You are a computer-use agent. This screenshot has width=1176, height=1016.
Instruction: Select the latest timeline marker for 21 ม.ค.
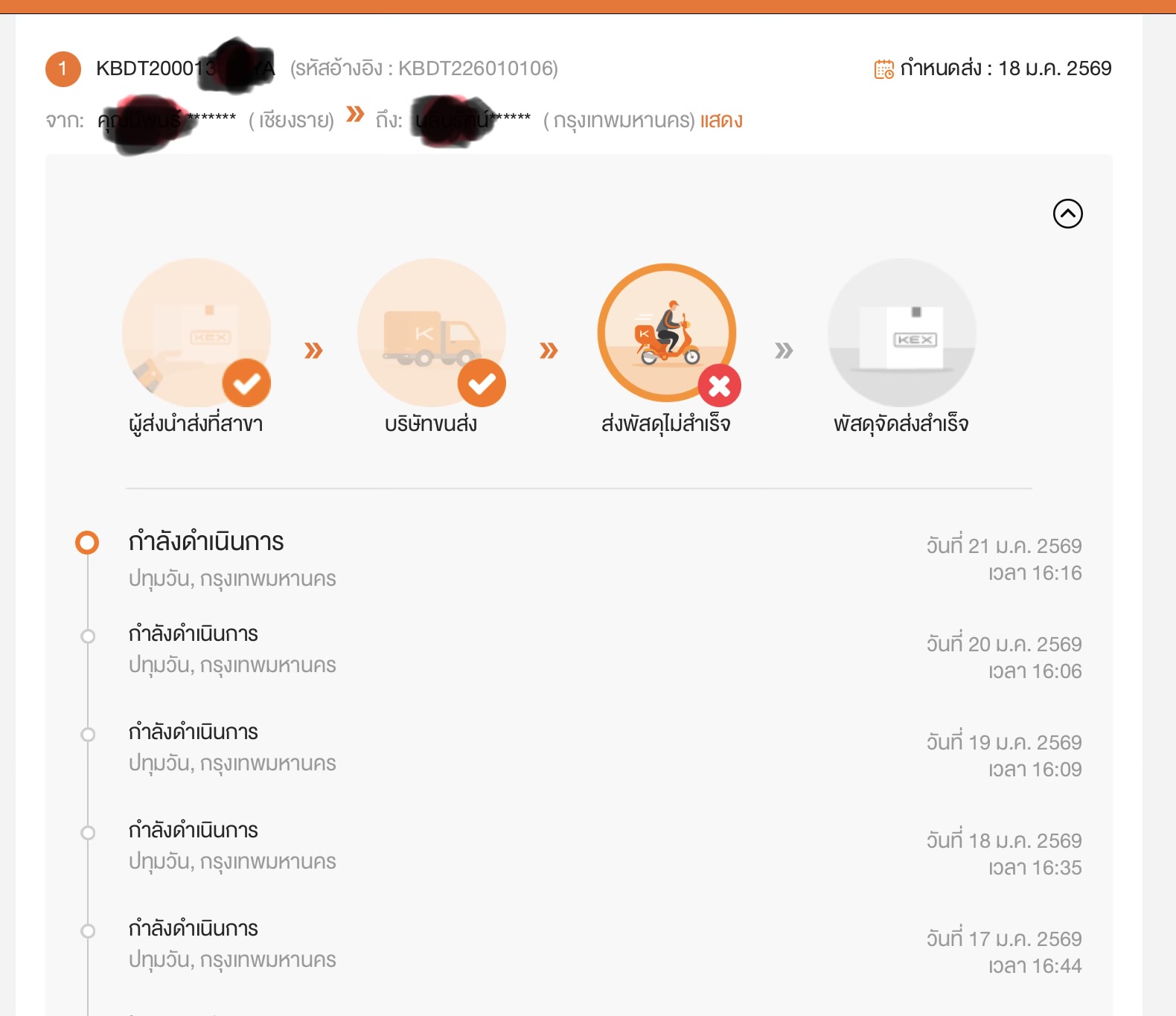[x=87, y=543]
